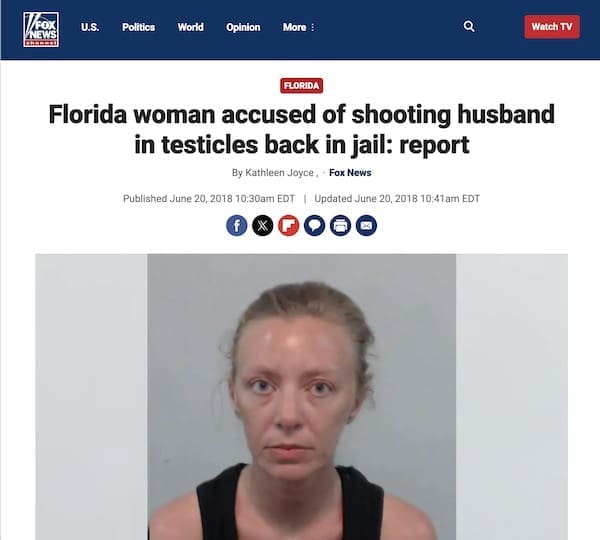Print the article using printer icon
The width and height of the screenshot is (600, 540).
[341, 225]
